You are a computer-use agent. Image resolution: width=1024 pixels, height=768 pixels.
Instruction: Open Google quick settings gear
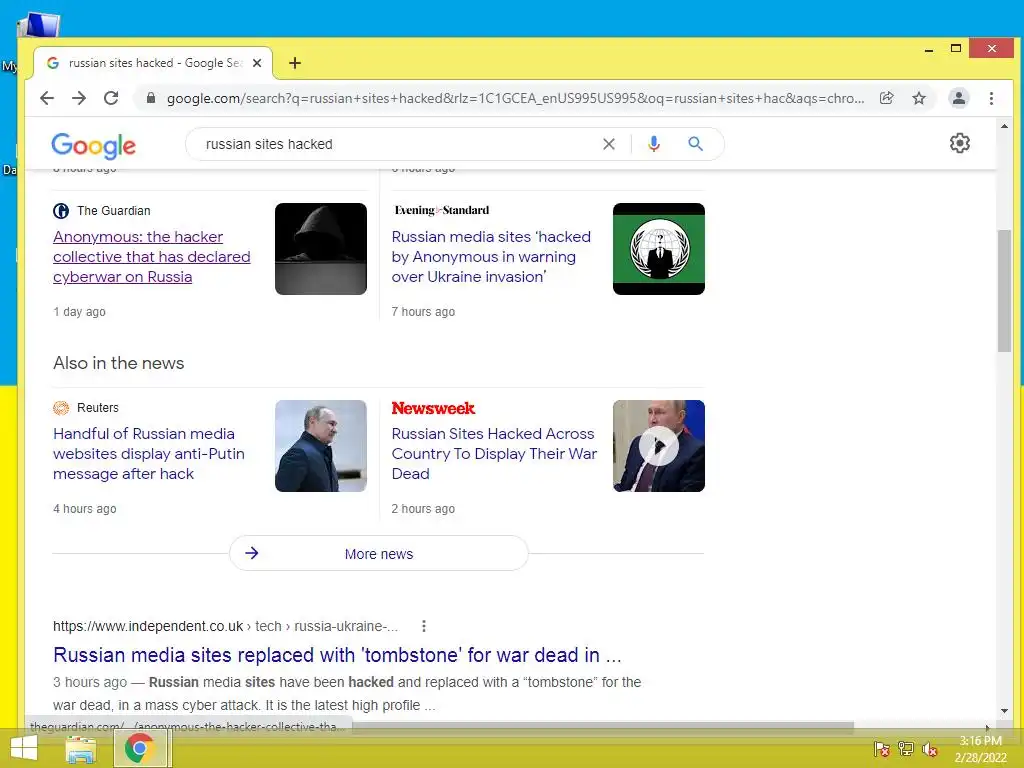pyautogui.click(x=959, y=143)
